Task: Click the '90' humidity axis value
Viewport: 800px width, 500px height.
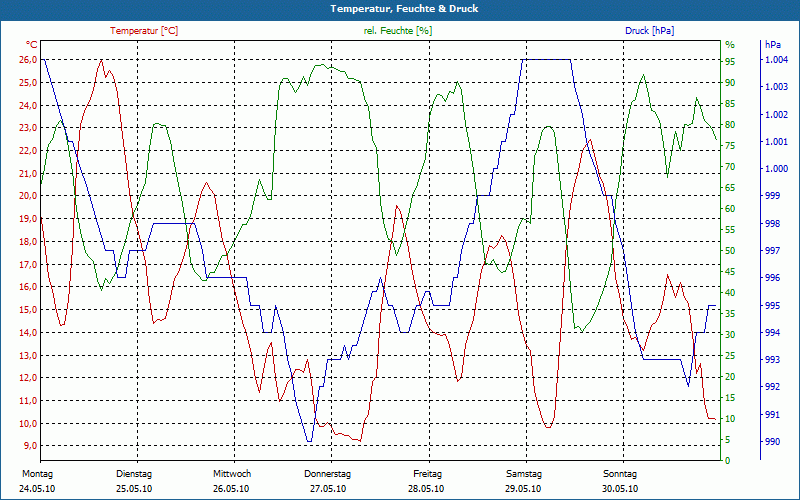Action: pos(730,83)
